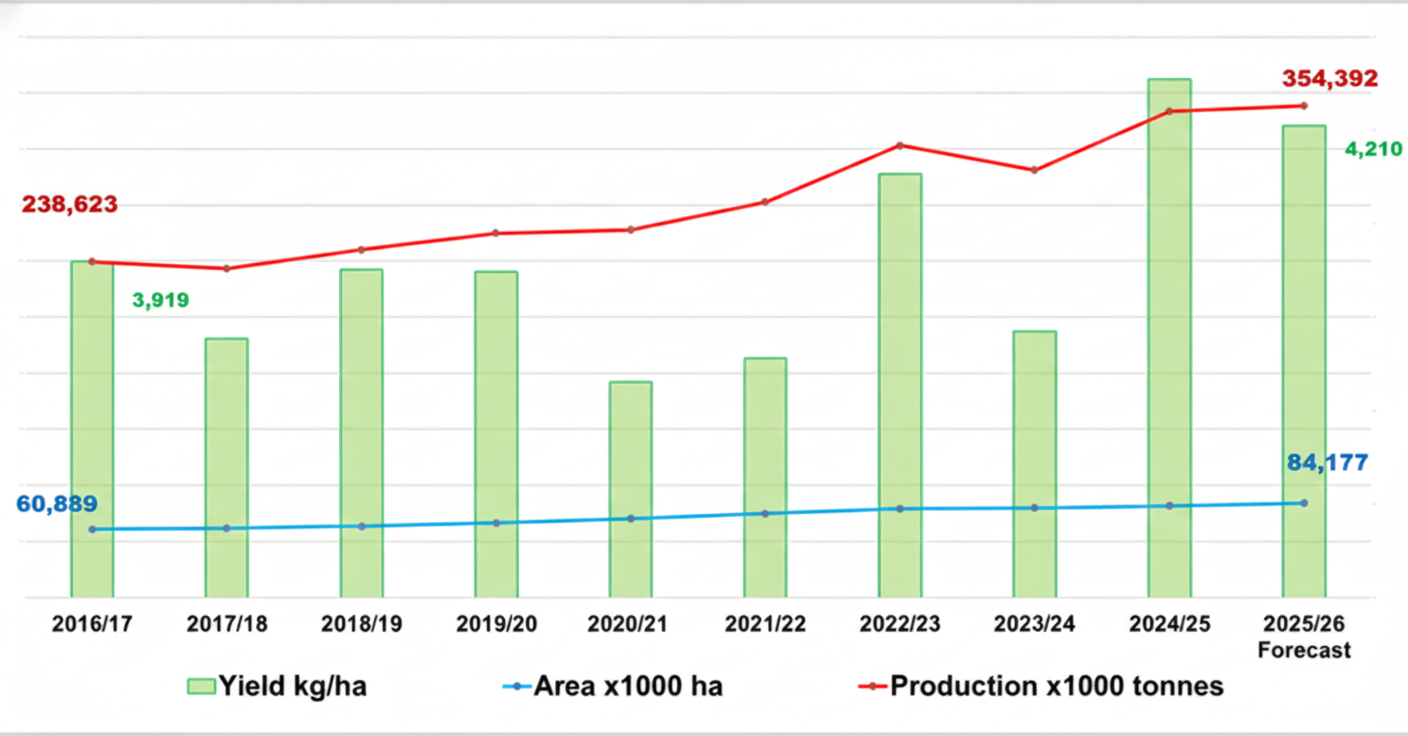Select the blue Area data point at 2020/21
Image resolution: width=1408 pixels, height=736 pixels.
(630, 518)
